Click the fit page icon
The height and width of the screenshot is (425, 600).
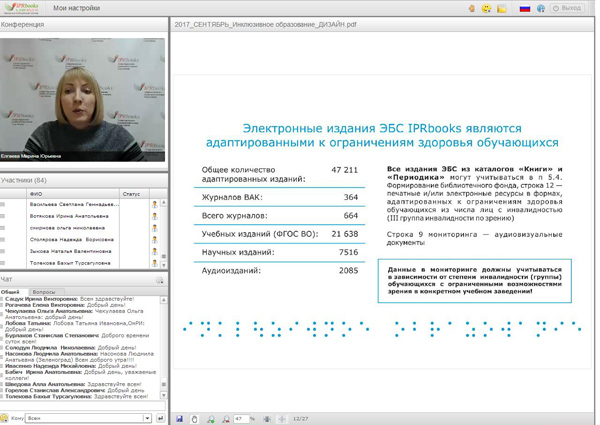(x=282, y=419)
